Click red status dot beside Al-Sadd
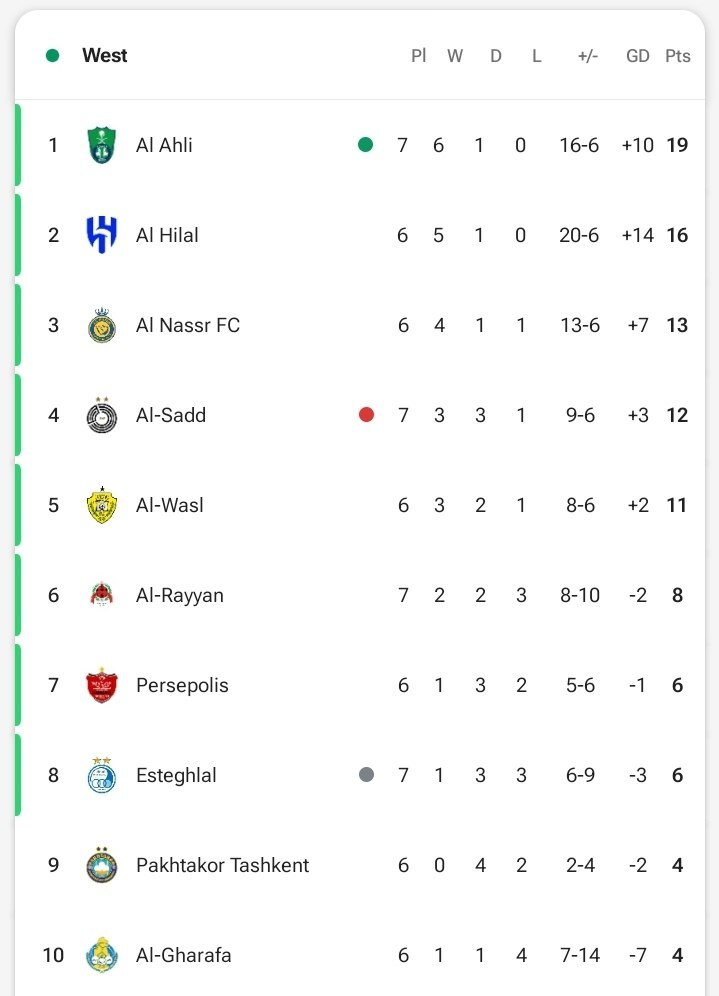719x996 pixels. click(366, 415)
